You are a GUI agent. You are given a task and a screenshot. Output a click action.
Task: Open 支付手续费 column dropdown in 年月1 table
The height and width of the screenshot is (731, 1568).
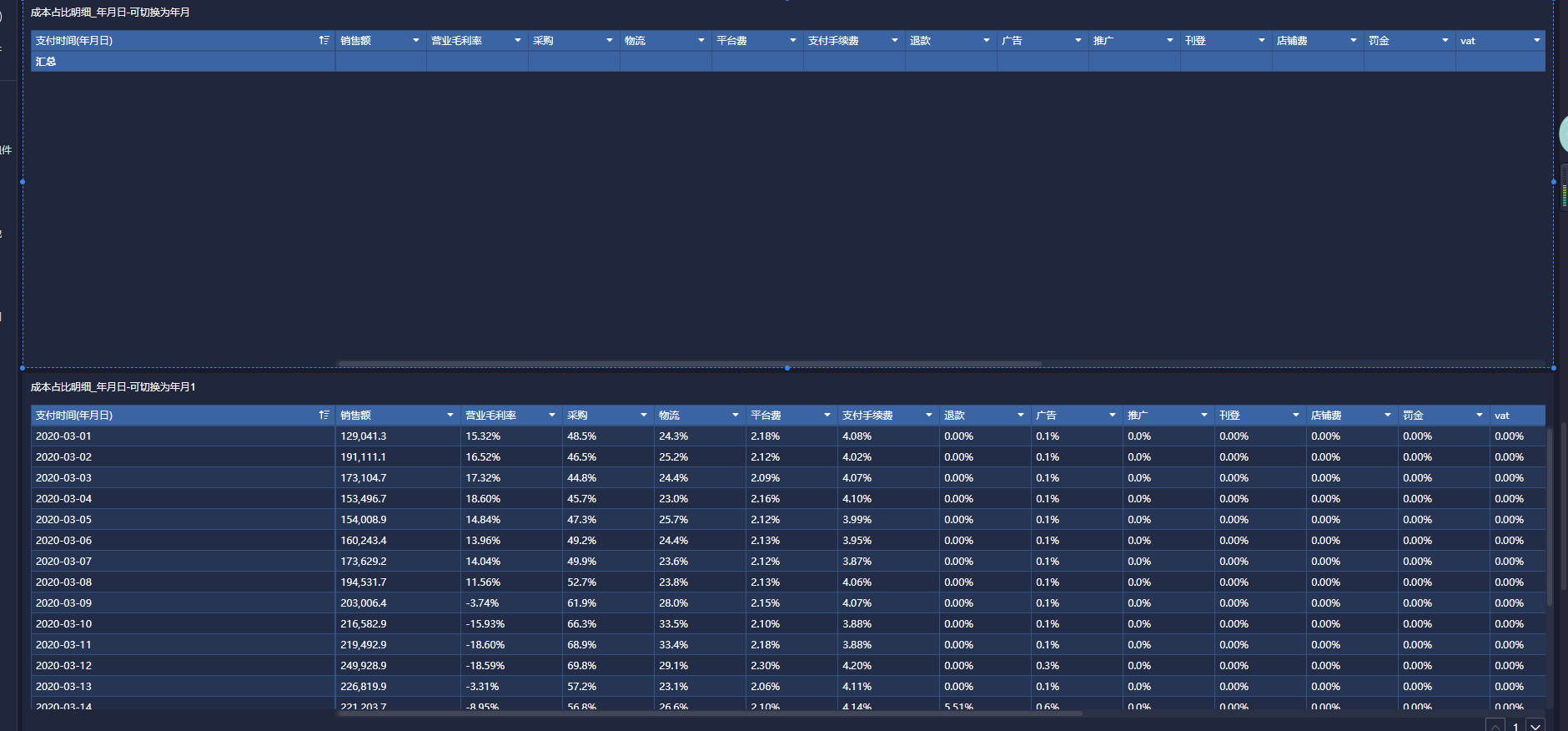tap(929, 415)
